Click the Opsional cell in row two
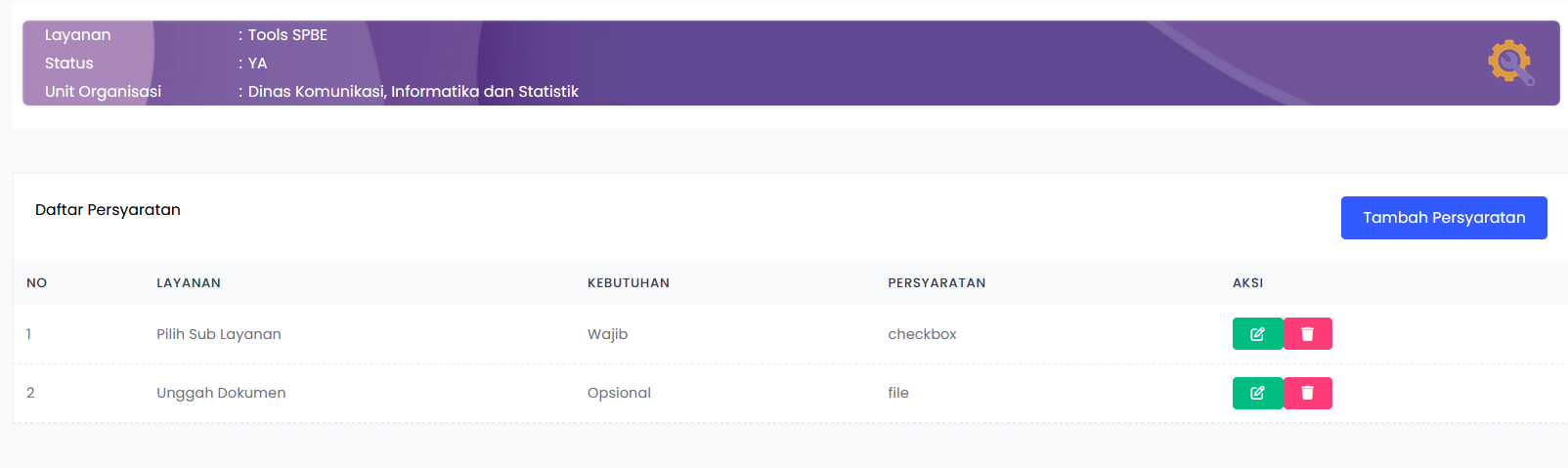Screen dimensions: 1568x468 click(x=619, y=393)
